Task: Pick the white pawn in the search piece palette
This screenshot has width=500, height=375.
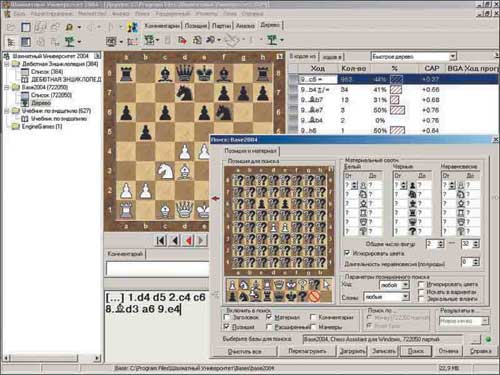Action: (233, 285)
